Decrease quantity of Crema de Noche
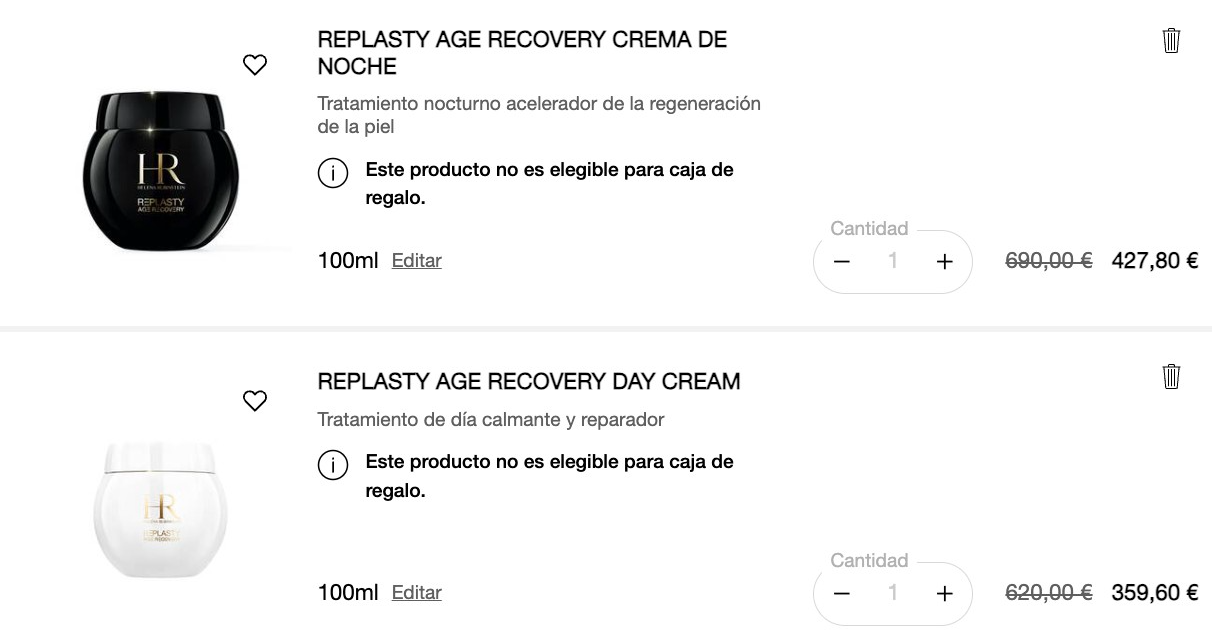Screen dimensions: 1212x644 pyautogui.click(x=842, y=262)
